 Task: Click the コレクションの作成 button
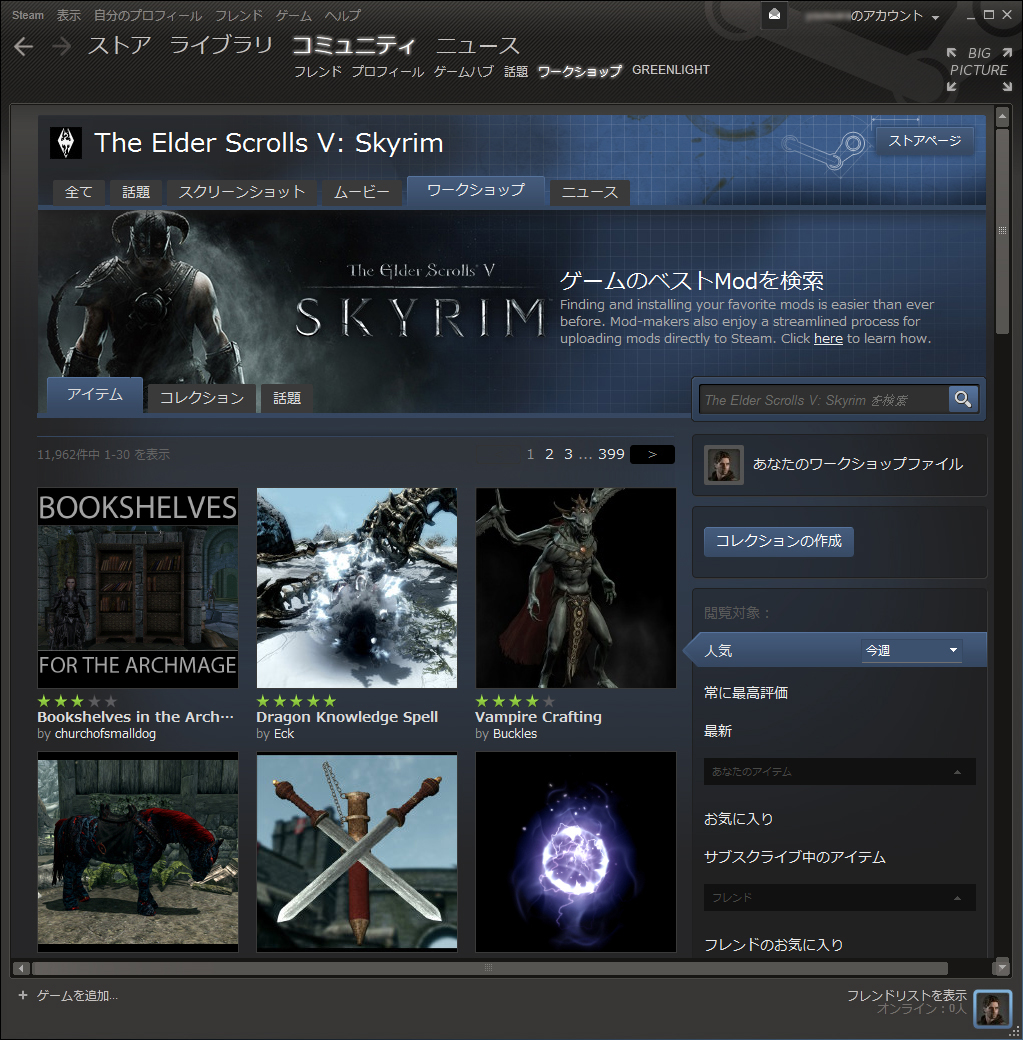coord(778,541)
